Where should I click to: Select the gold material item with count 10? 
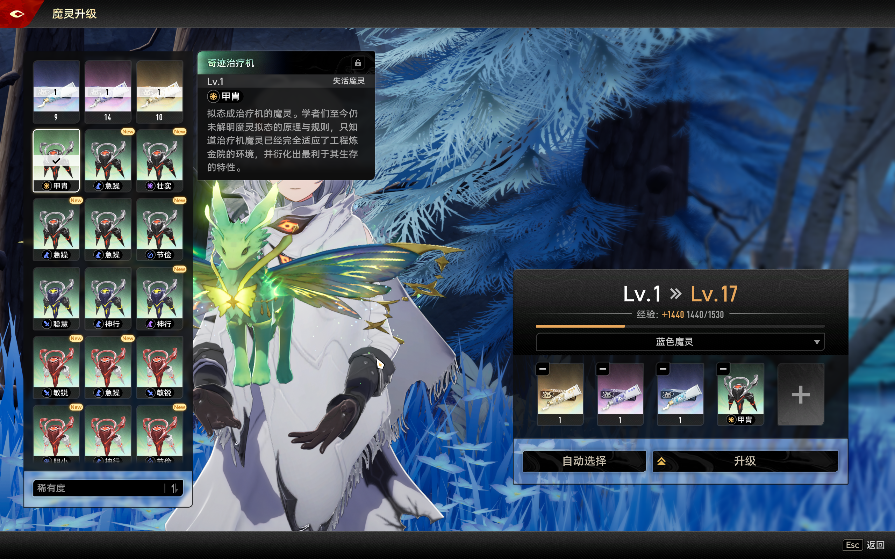point(160,90)
